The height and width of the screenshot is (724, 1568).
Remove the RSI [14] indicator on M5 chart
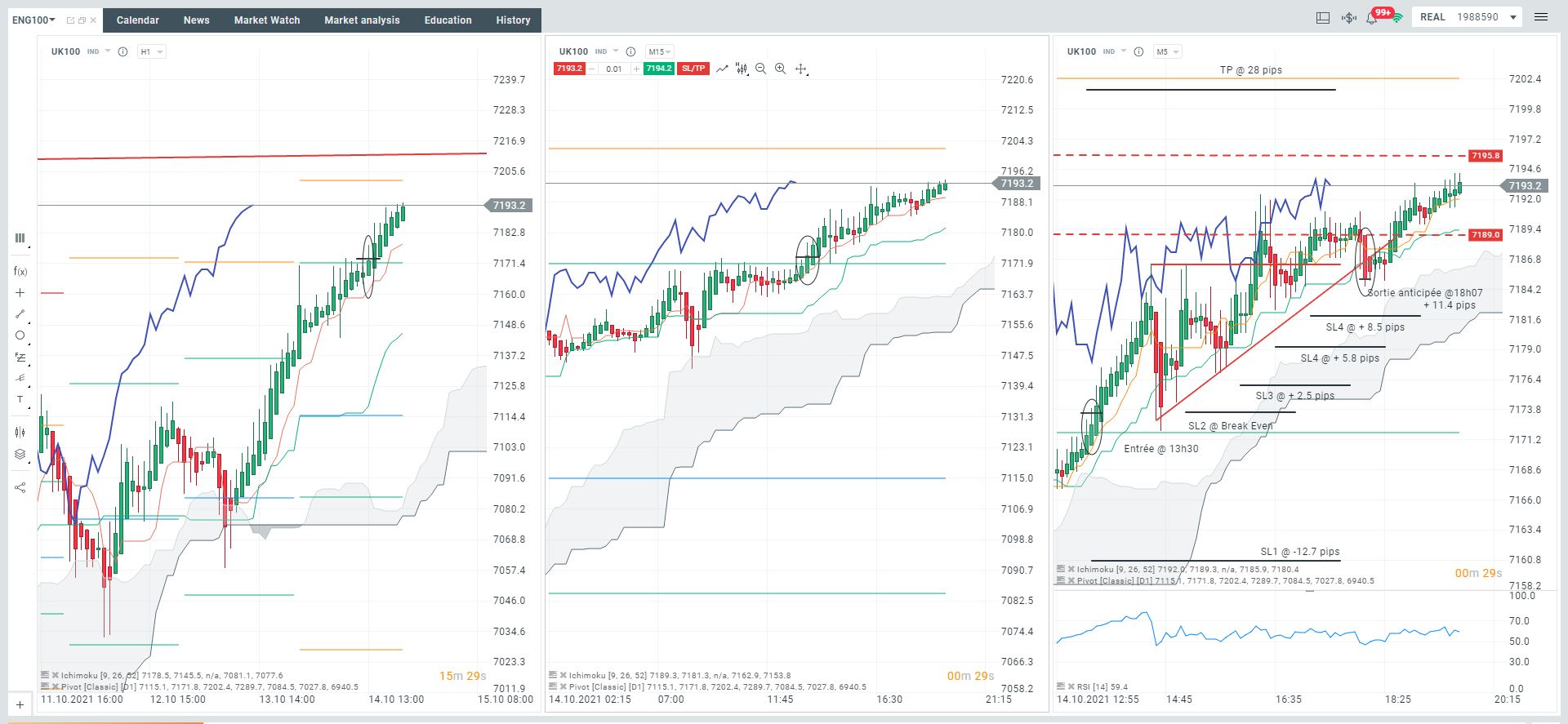[x=1071, y=686]
